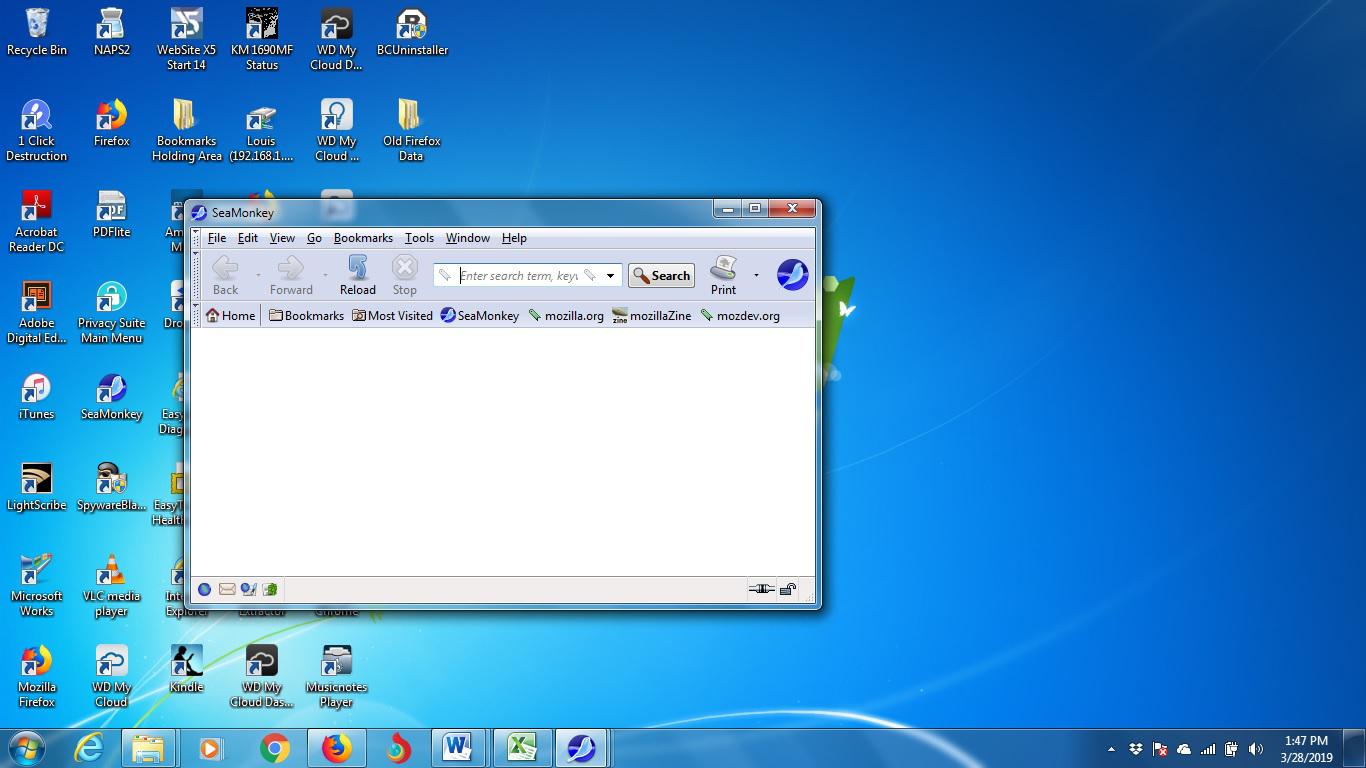
Task: Select the Musicnotes Player desktop icon
Action: pyautogui.click(x=336, y=677)
